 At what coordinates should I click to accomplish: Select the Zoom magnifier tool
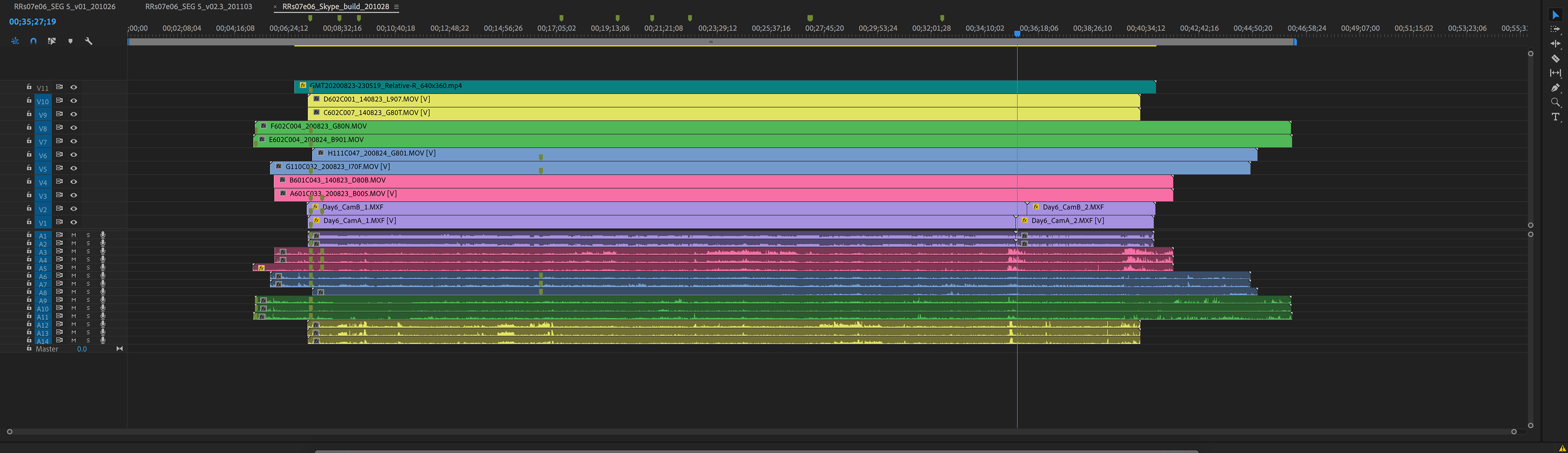click(x=1555, y=102)
